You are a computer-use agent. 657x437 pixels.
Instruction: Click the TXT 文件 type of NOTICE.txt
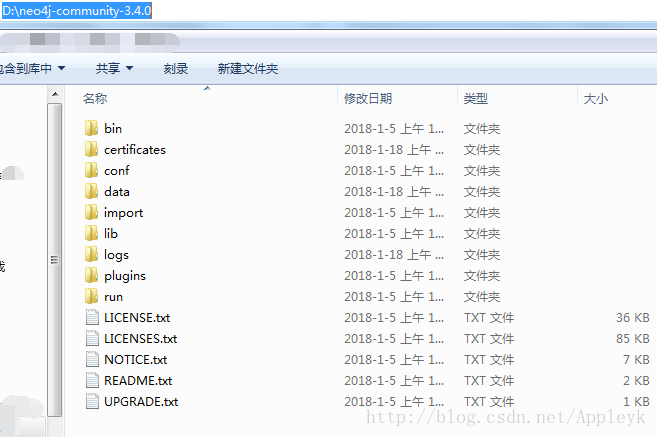(489, 359)
